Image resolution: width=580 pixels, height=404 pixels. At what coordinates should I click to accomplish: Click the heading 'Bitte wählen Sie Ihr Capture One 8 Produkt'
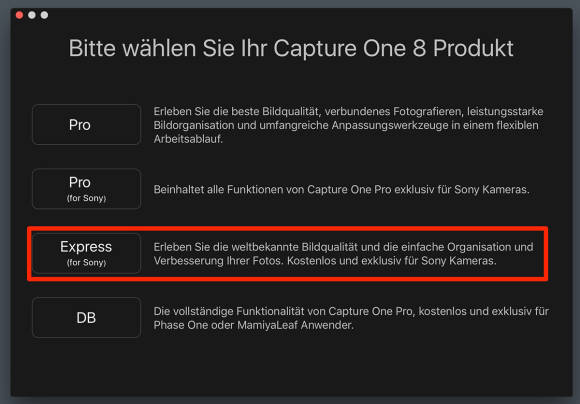click(291, 48)
